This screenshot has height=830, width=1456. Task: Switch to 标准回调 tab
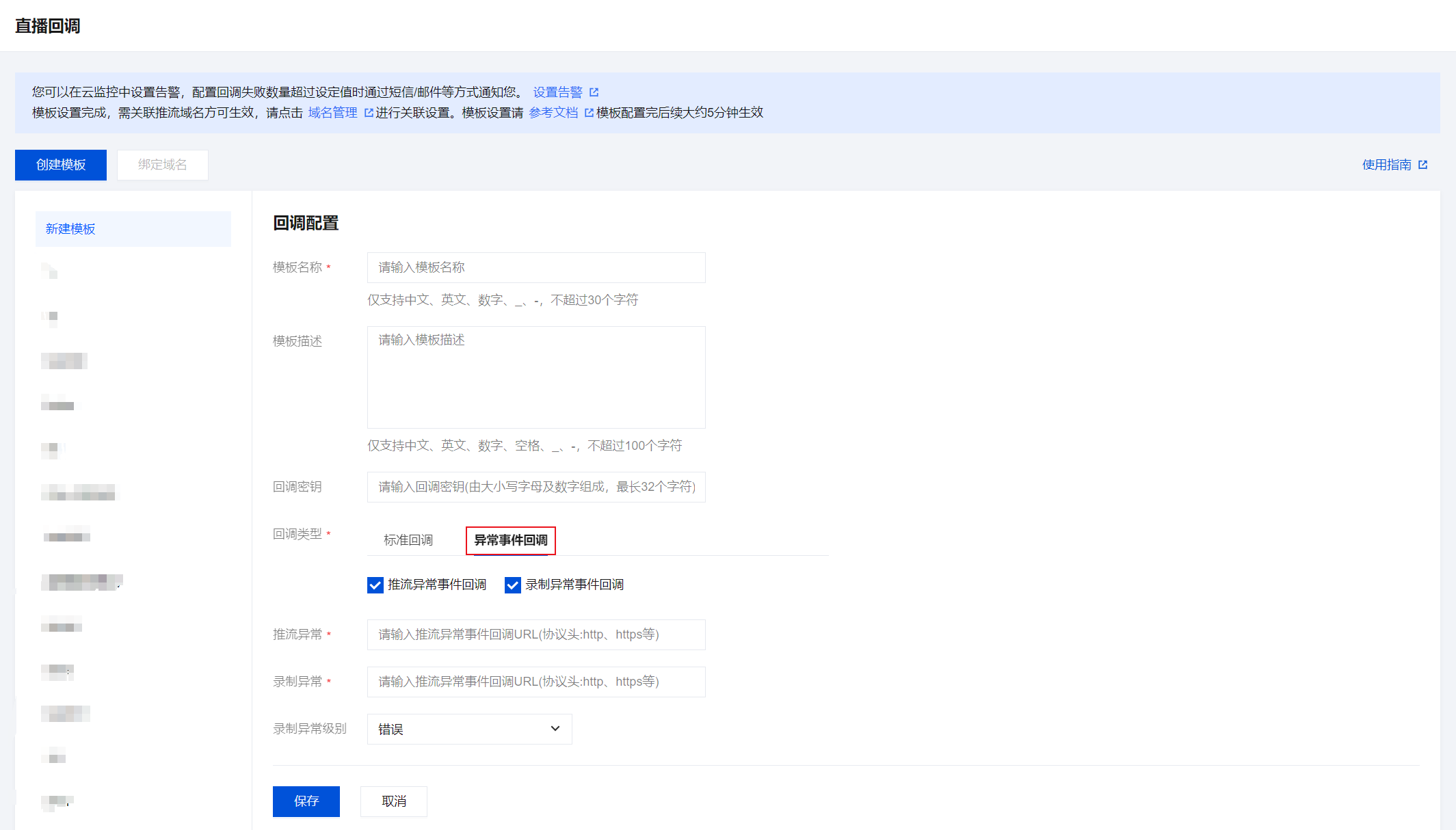(x=408, y=540)
